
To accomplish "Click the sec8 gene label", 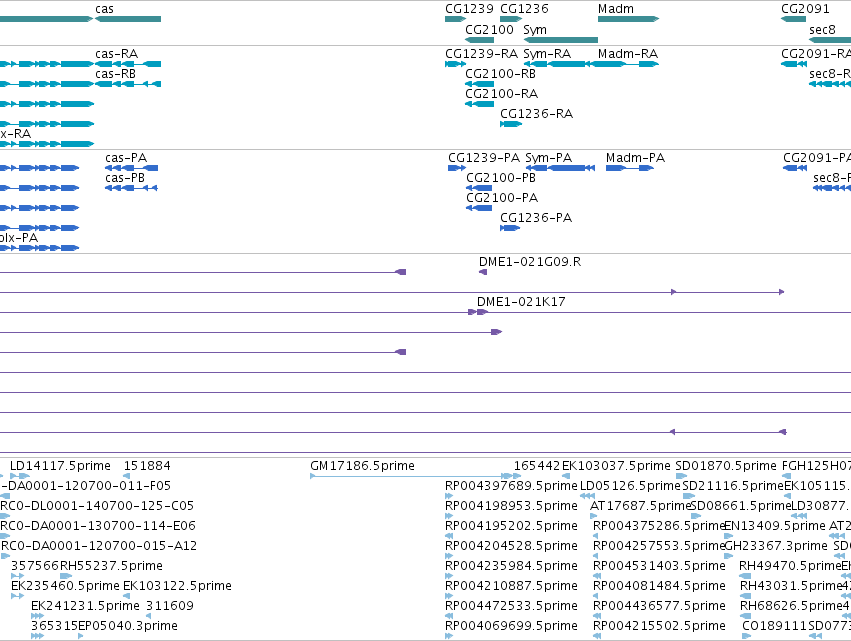I will point(822,30).
